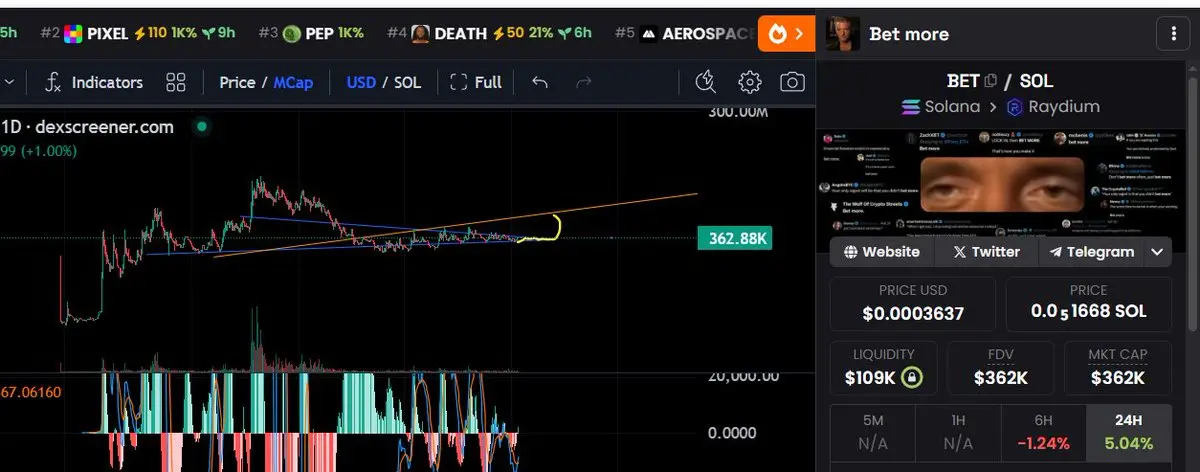
Task: Open trending token #4 DEATH
Action: click(x=489, y=33)
